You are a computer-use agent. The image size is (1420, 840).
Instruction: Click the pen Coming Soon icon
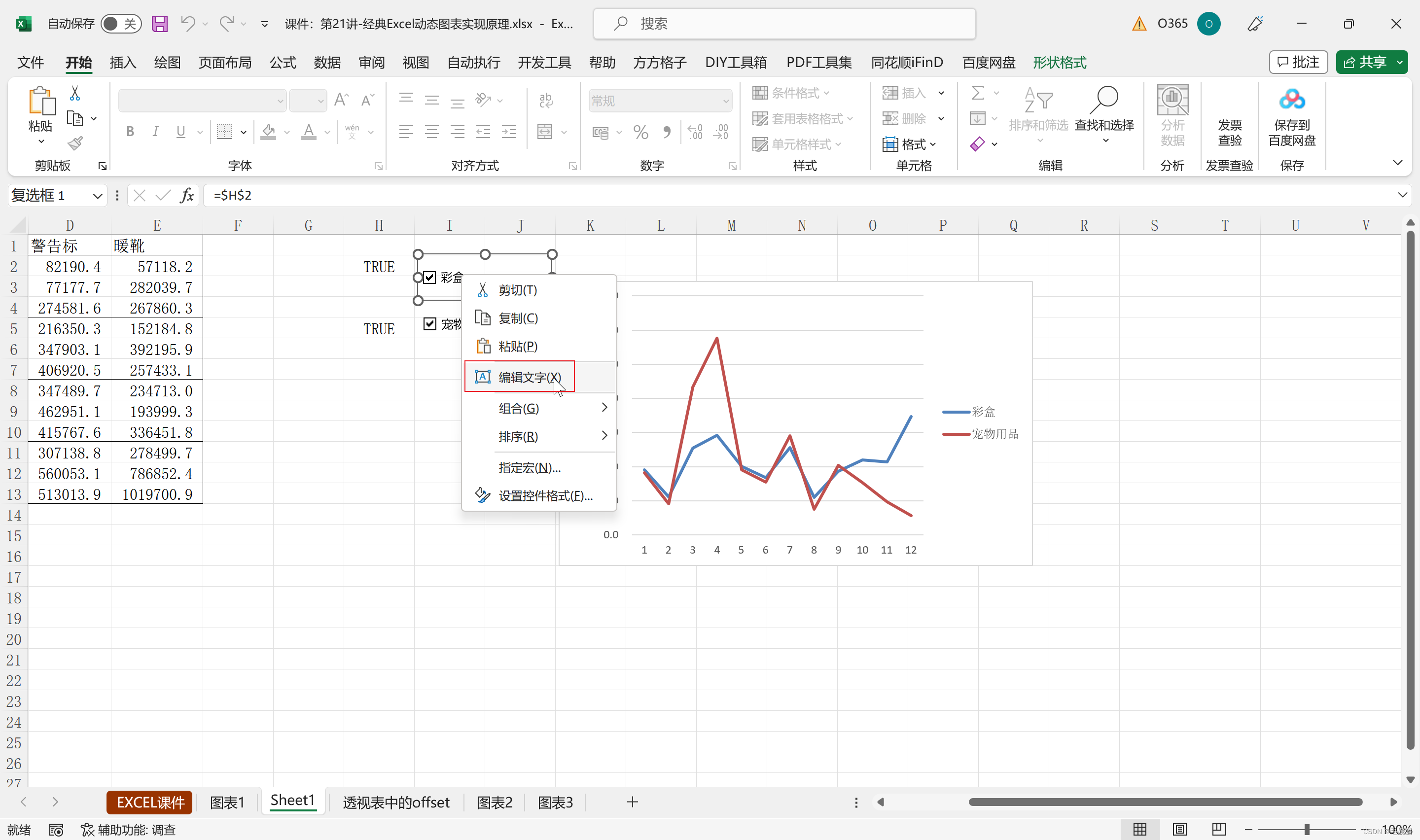pos(1255,24)
